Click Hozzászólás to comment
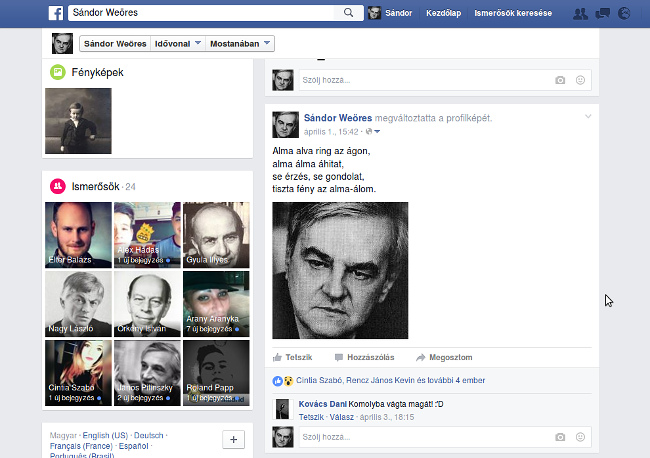650x458 pixels. pos(364,357)
